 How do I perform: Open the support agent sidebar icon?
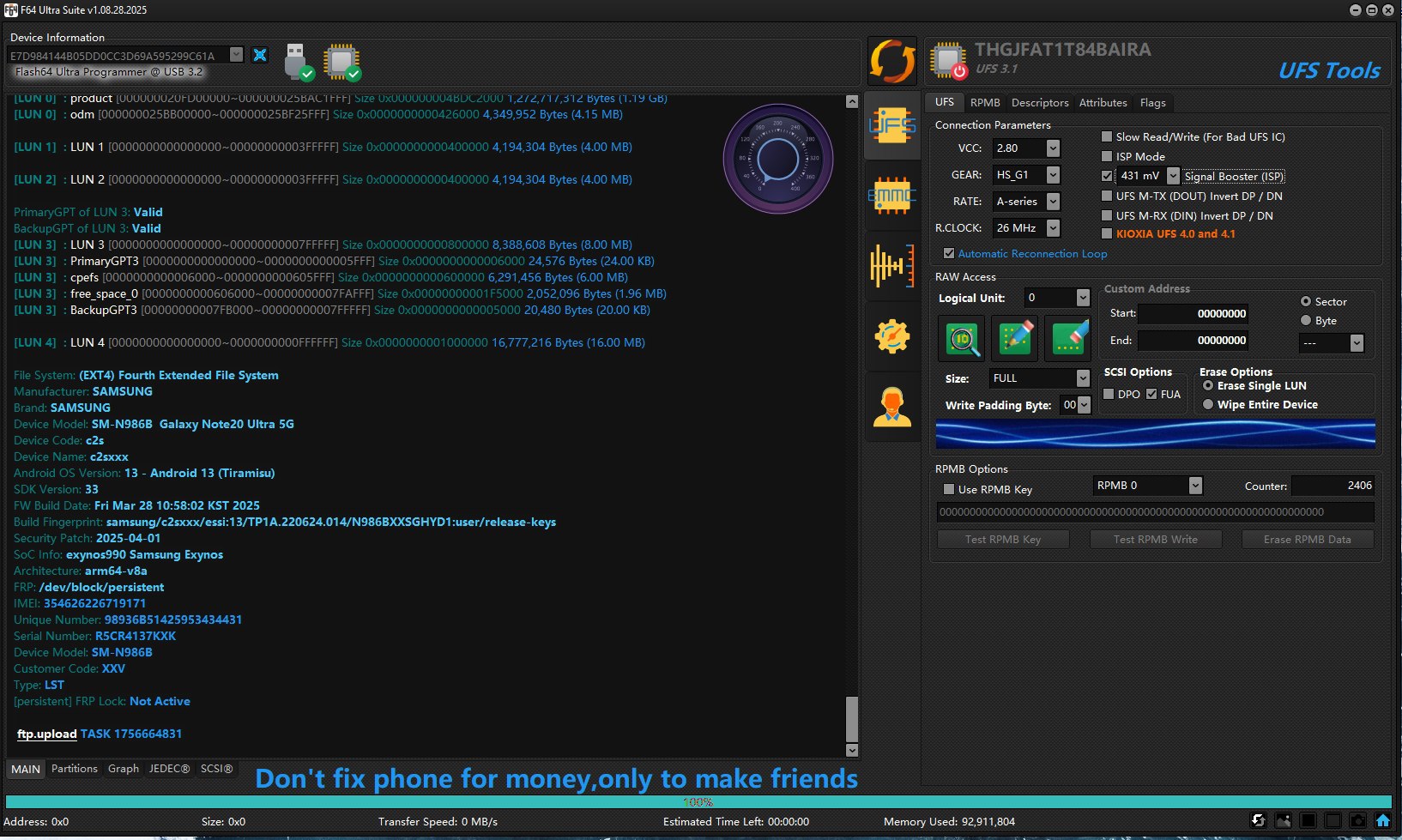892,406
